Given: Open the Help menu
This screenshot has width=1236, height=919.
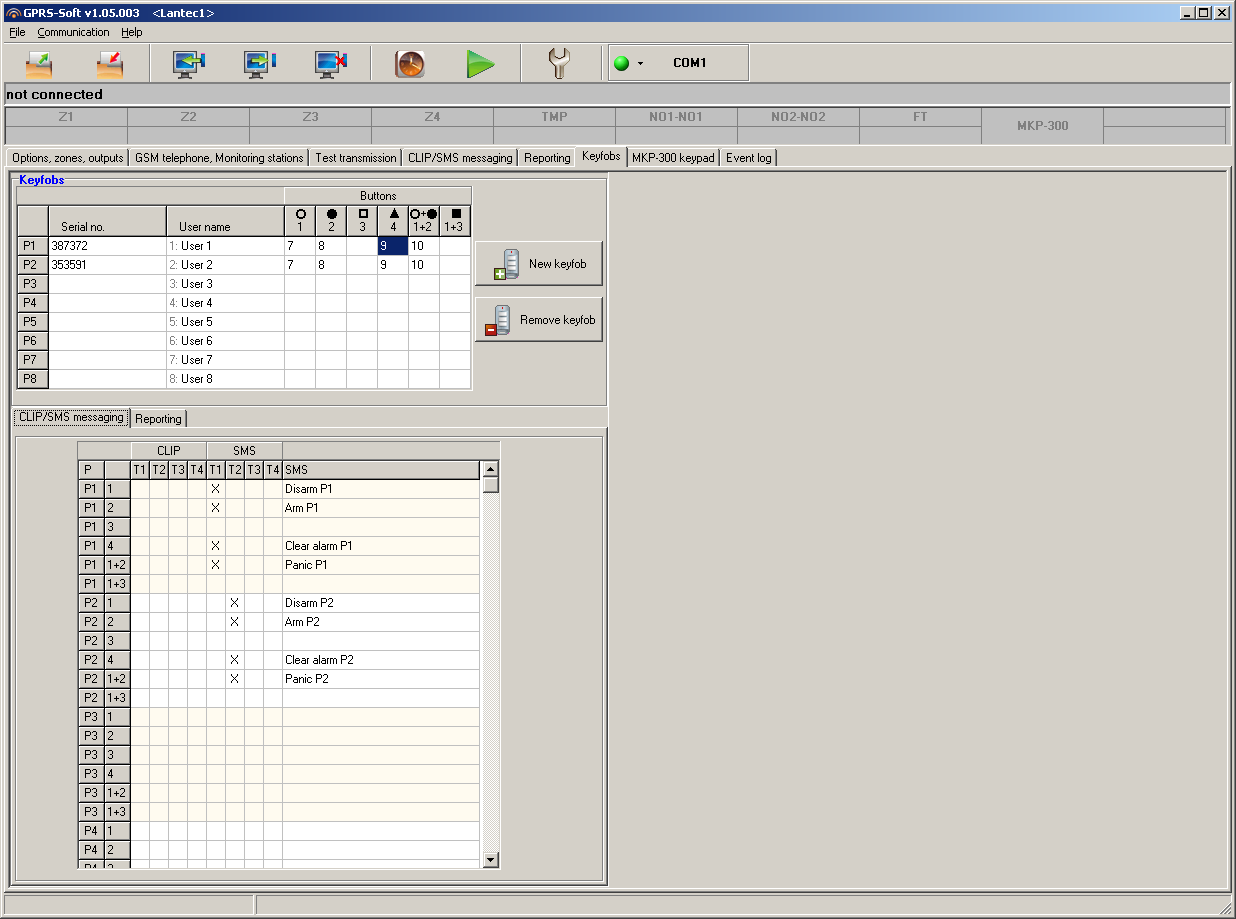Looking at the screenshot, I should (132, 32).
